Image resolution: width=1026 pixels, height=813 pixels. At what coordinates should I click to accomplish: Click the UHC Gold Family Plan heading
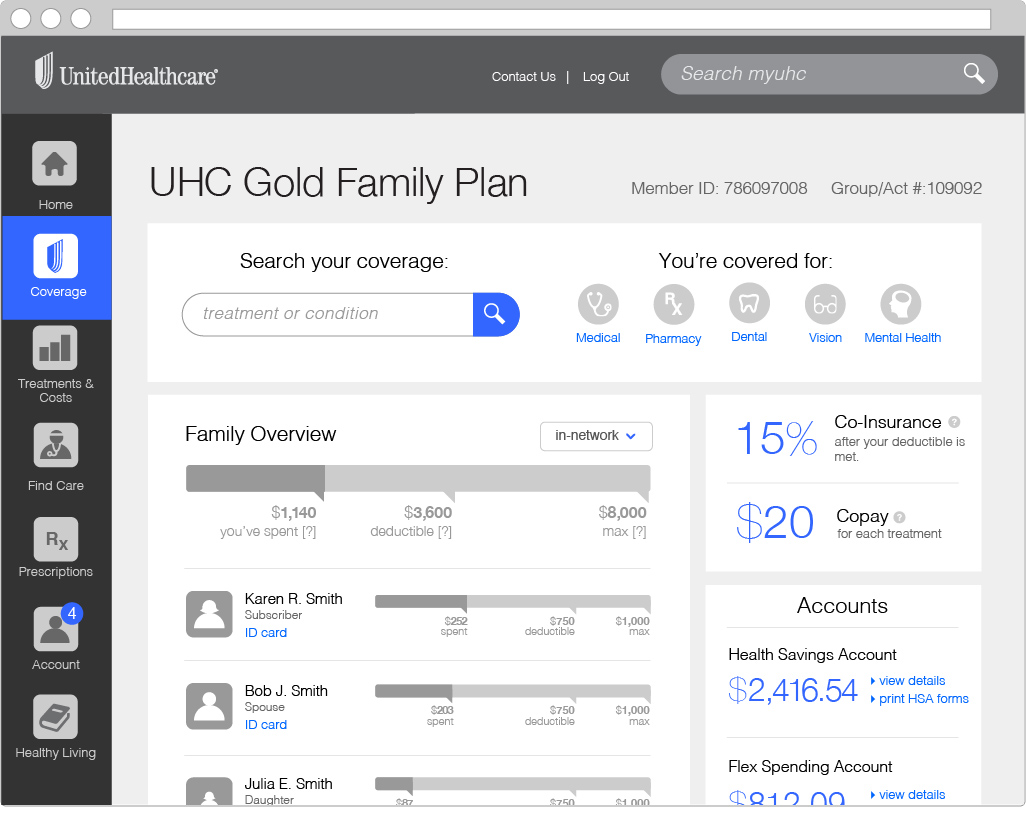338,183
